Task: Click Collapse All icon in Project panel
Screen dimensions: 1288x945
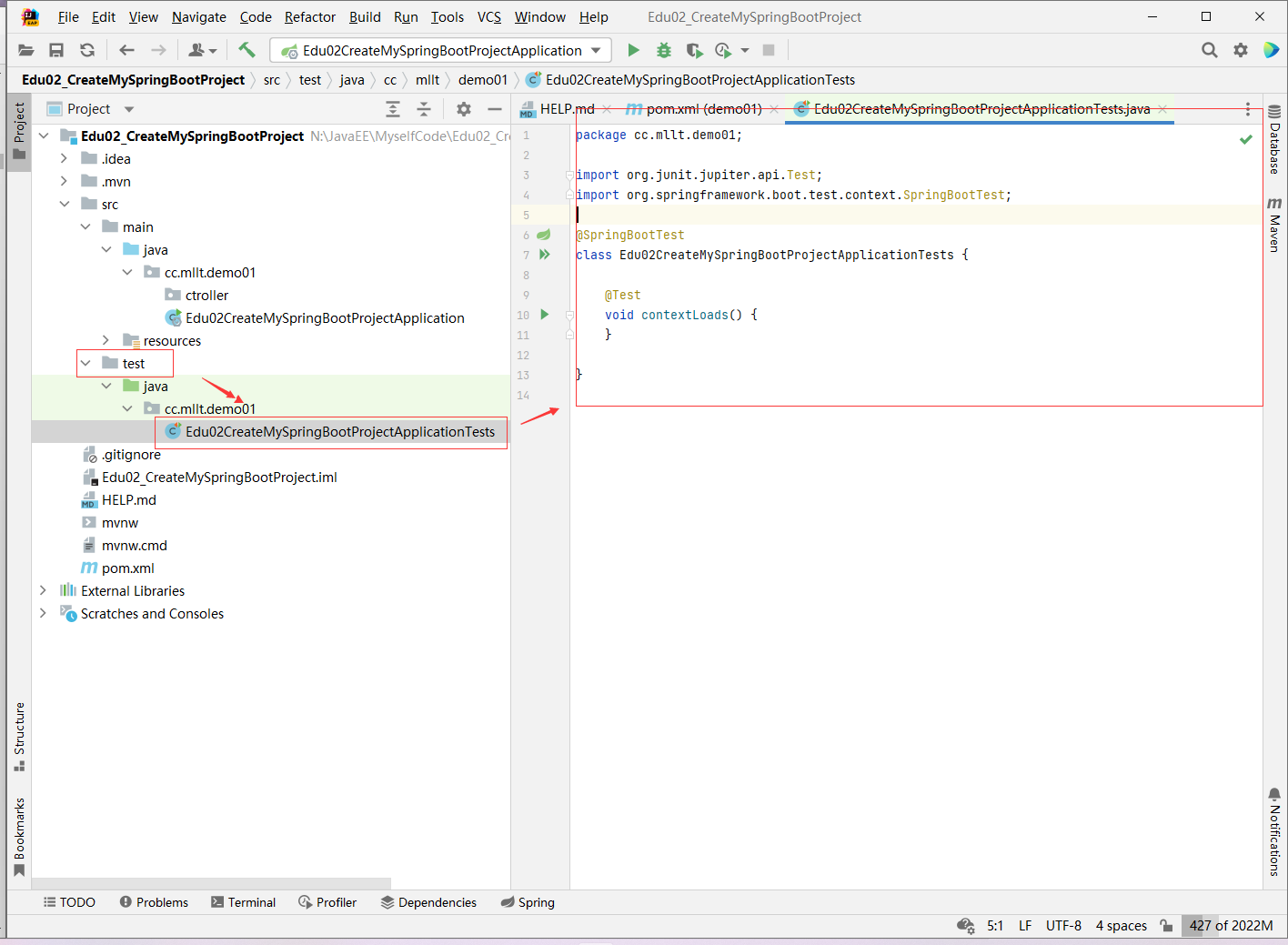Action: [x=424, y=109]
